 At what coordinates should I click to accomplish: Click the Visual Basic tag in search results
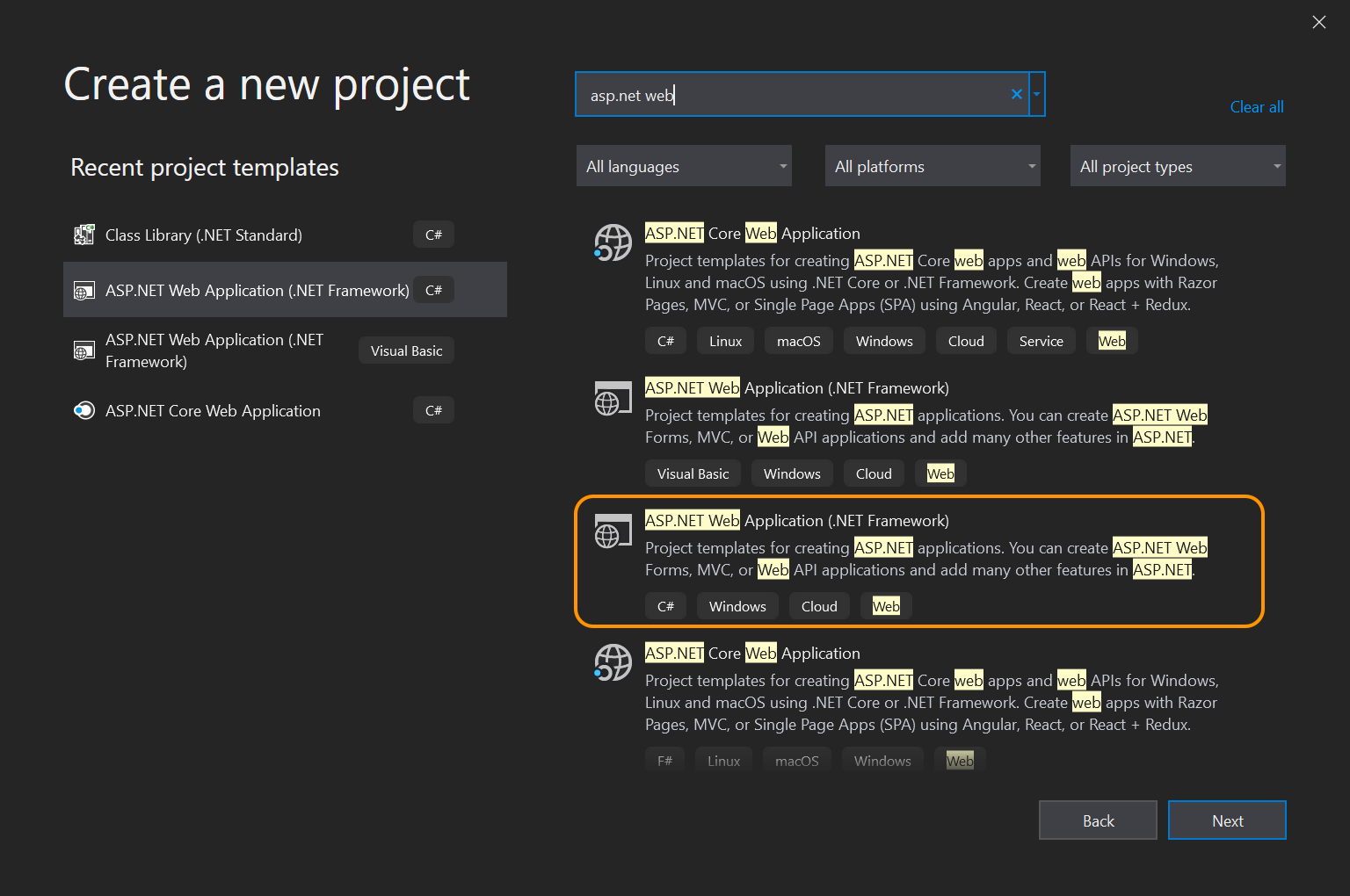pos(693,473)
